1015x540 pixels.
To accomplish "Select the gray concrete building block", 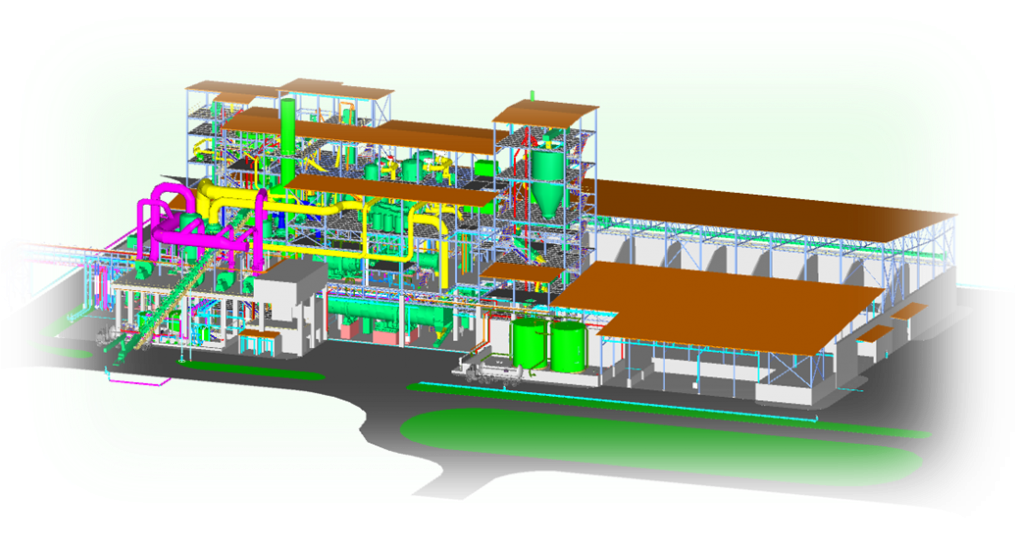I will pyautogui.click(x=288, y=300).
